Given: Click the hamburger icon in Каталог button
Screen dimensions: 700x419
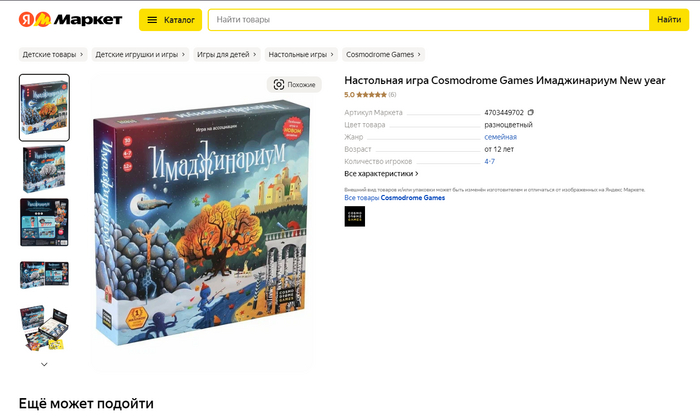Looking at the screenshot, I should [x=152, y=20].
